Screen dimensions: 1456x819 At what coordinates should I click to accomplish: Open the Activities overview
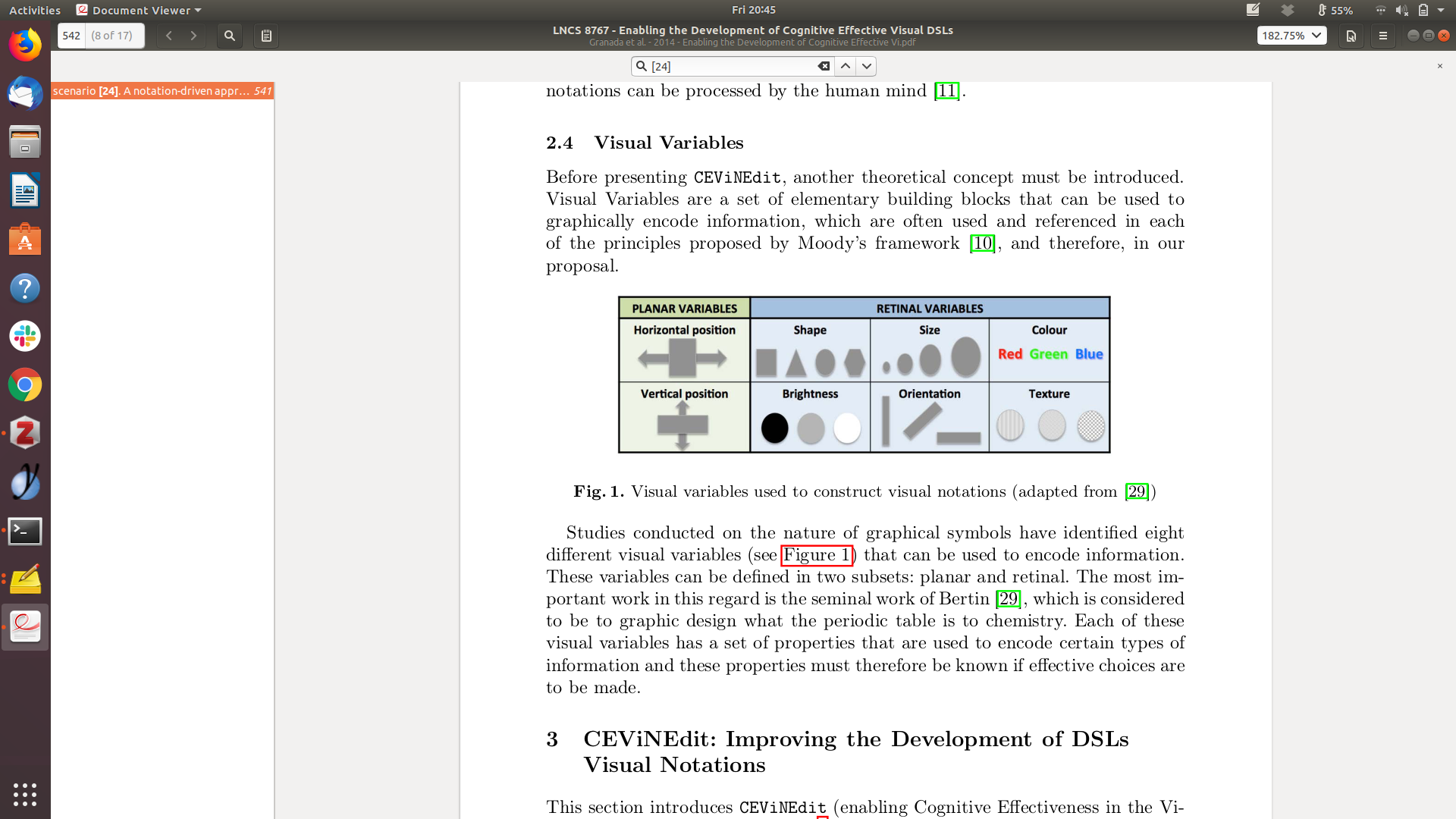[x=35, y=10]
